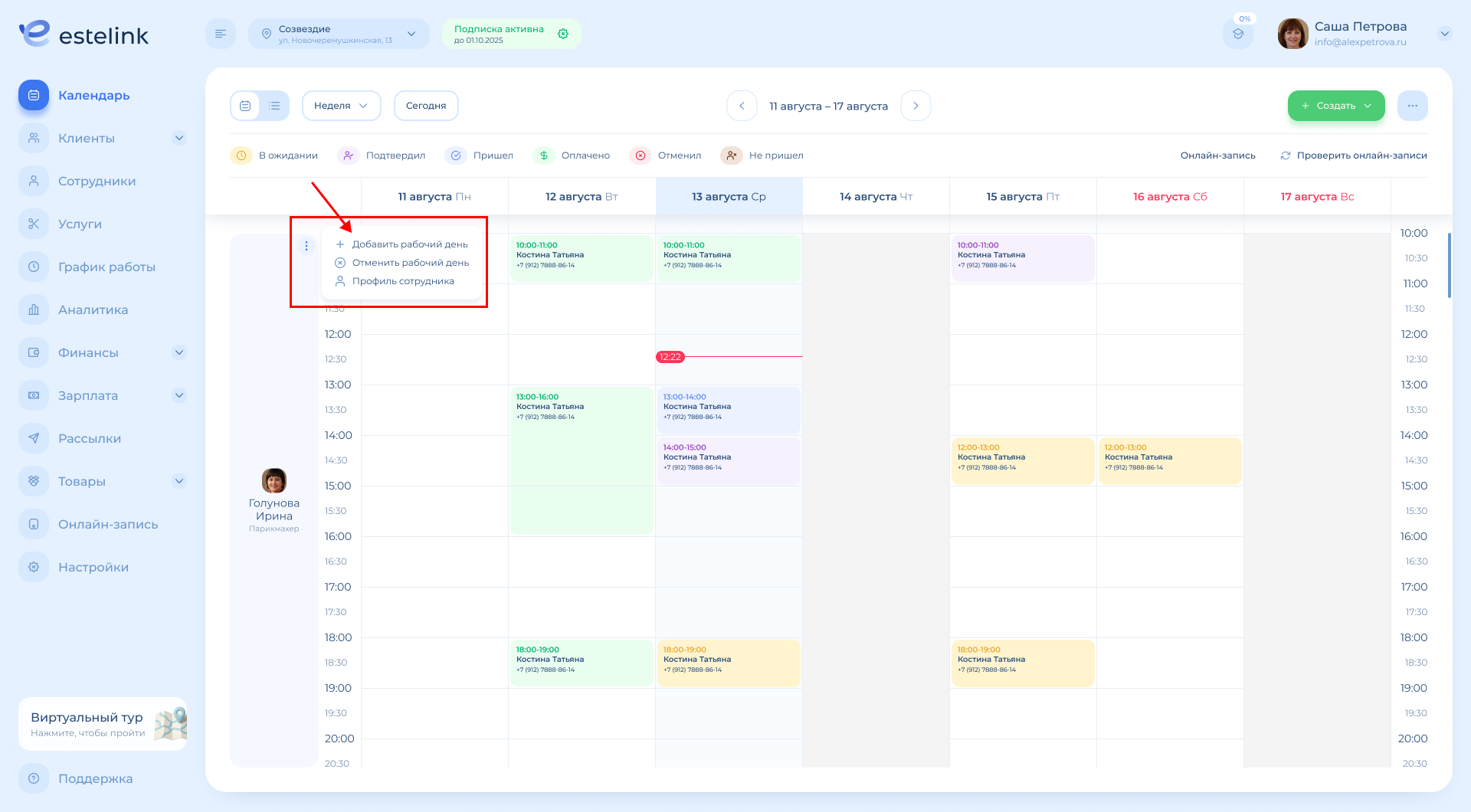Open subscription settings gear icon
Viewport: 1471px width, 812px height.
pos(563,34)
